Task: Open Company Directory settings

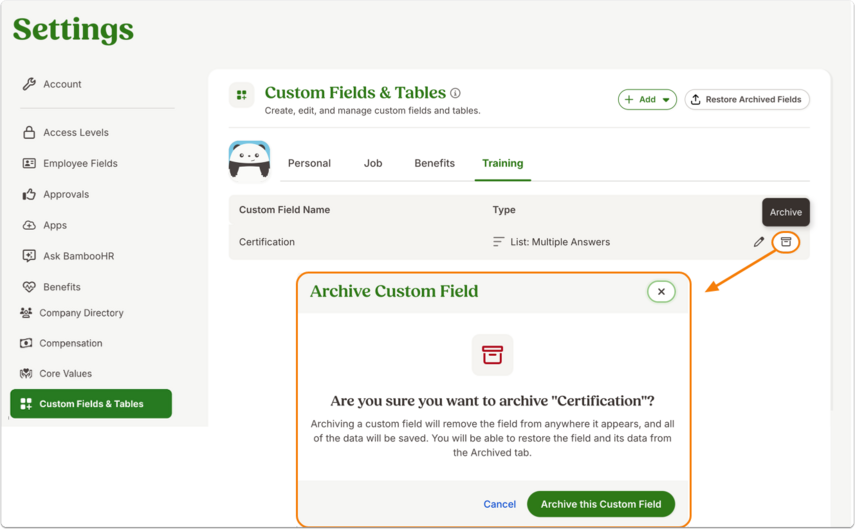Action: coord(81,312)
